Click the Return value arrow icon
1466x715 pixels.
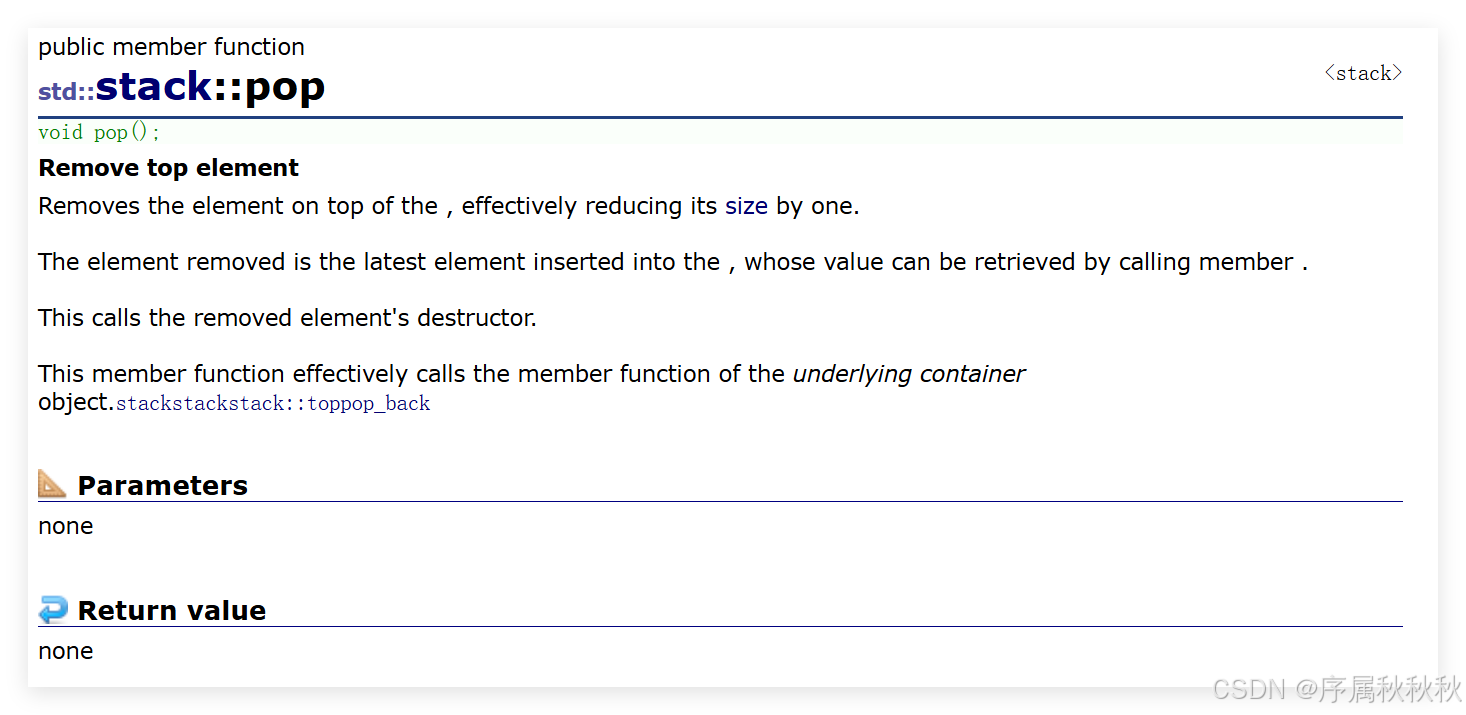pyautogui.click(x=52, y=609)
